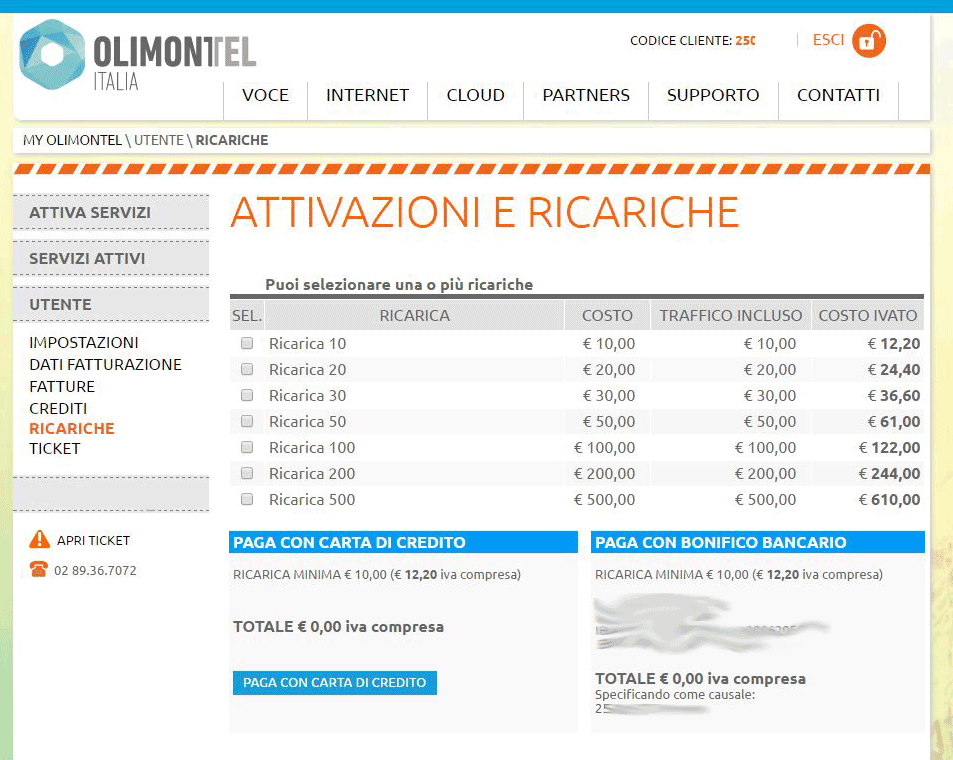953x760 pixels.
Task: Open the Voce navigation menu
Action: tap(265, 96)
